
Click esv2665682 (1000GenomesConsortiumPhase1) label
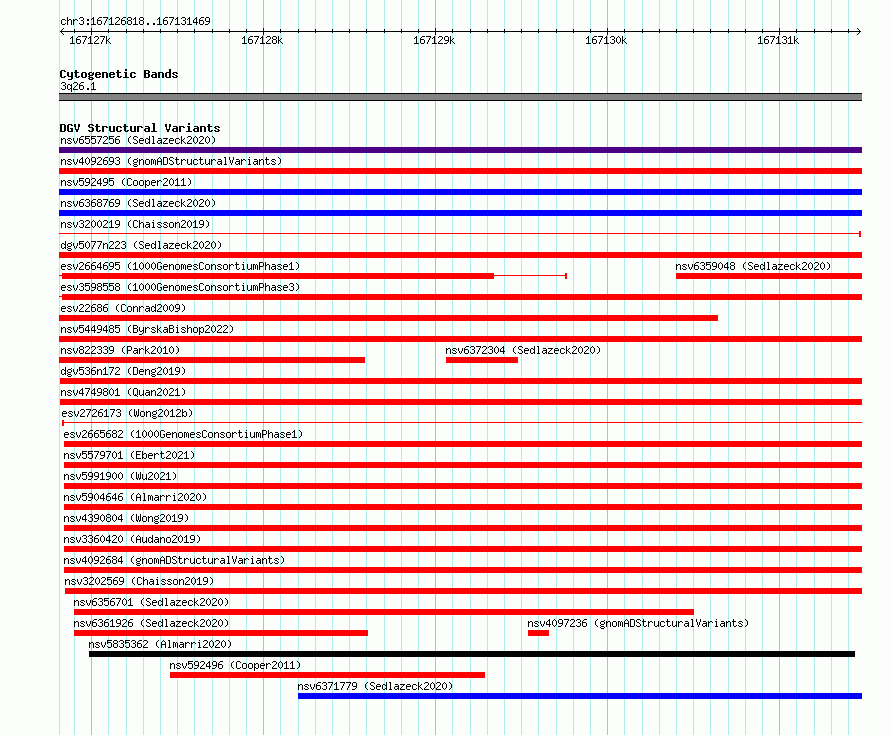point(183,434)
